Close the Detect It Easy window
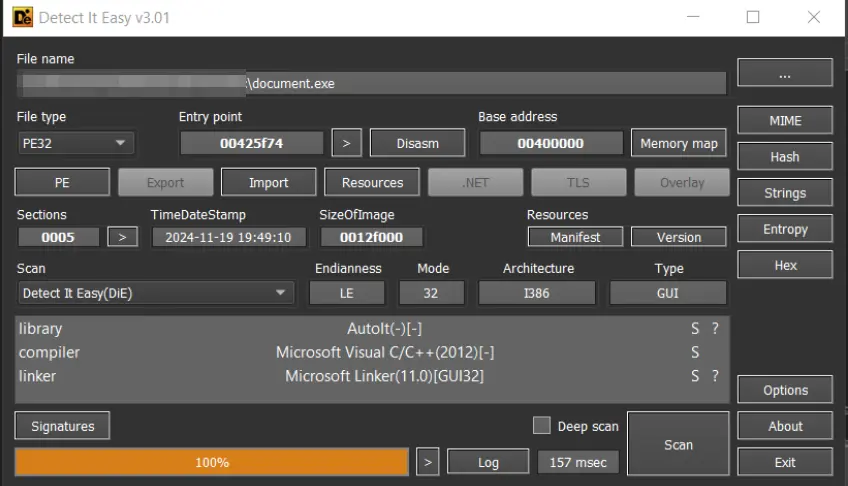Screen dimensions: 848x486 pyautogui.click(x=813, y=17)
